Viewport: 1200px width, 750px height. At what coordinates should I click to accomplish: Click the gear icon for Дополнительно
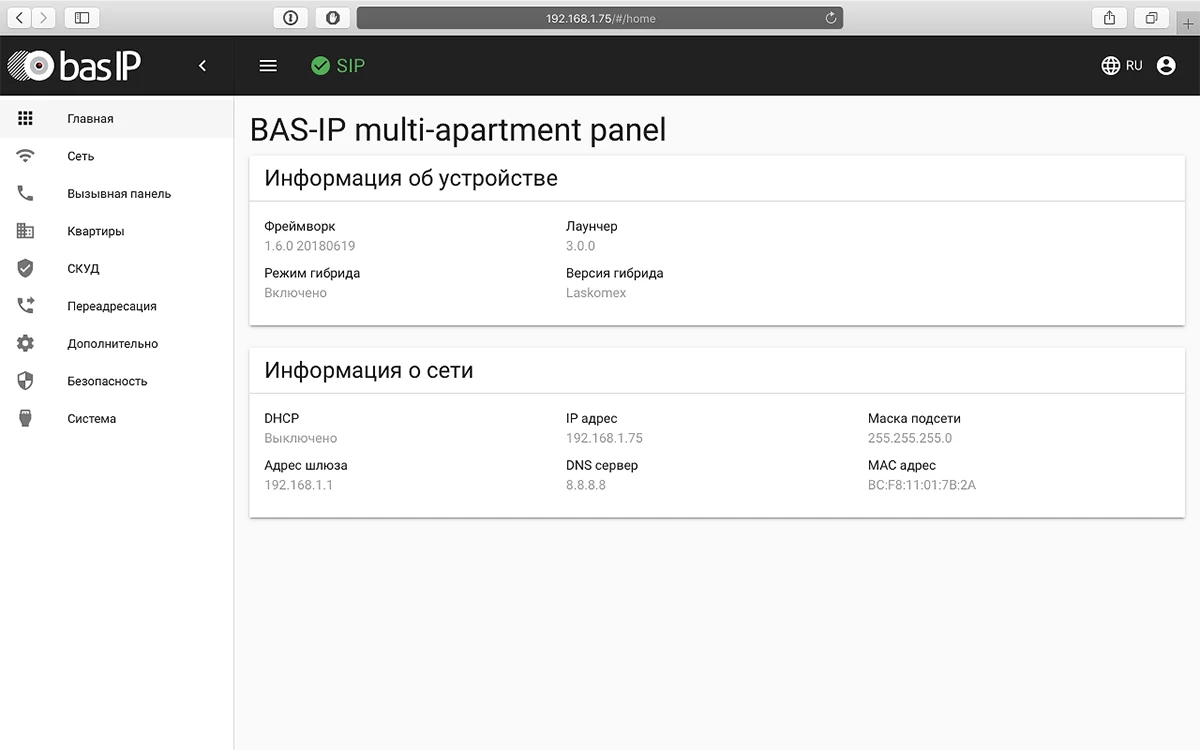coord(26,344)
